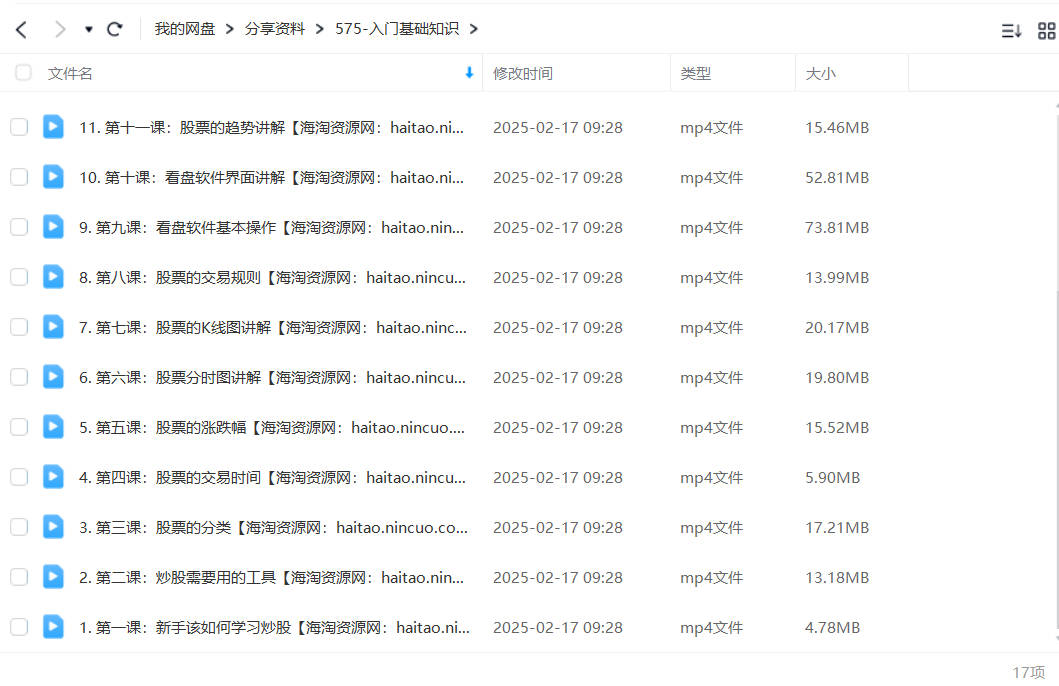The width and height of the screenshot is (1059, 686).
Task: Select file name 1. 第一课：新手该如何学习炒股
Action: click(x=274, y=627)
